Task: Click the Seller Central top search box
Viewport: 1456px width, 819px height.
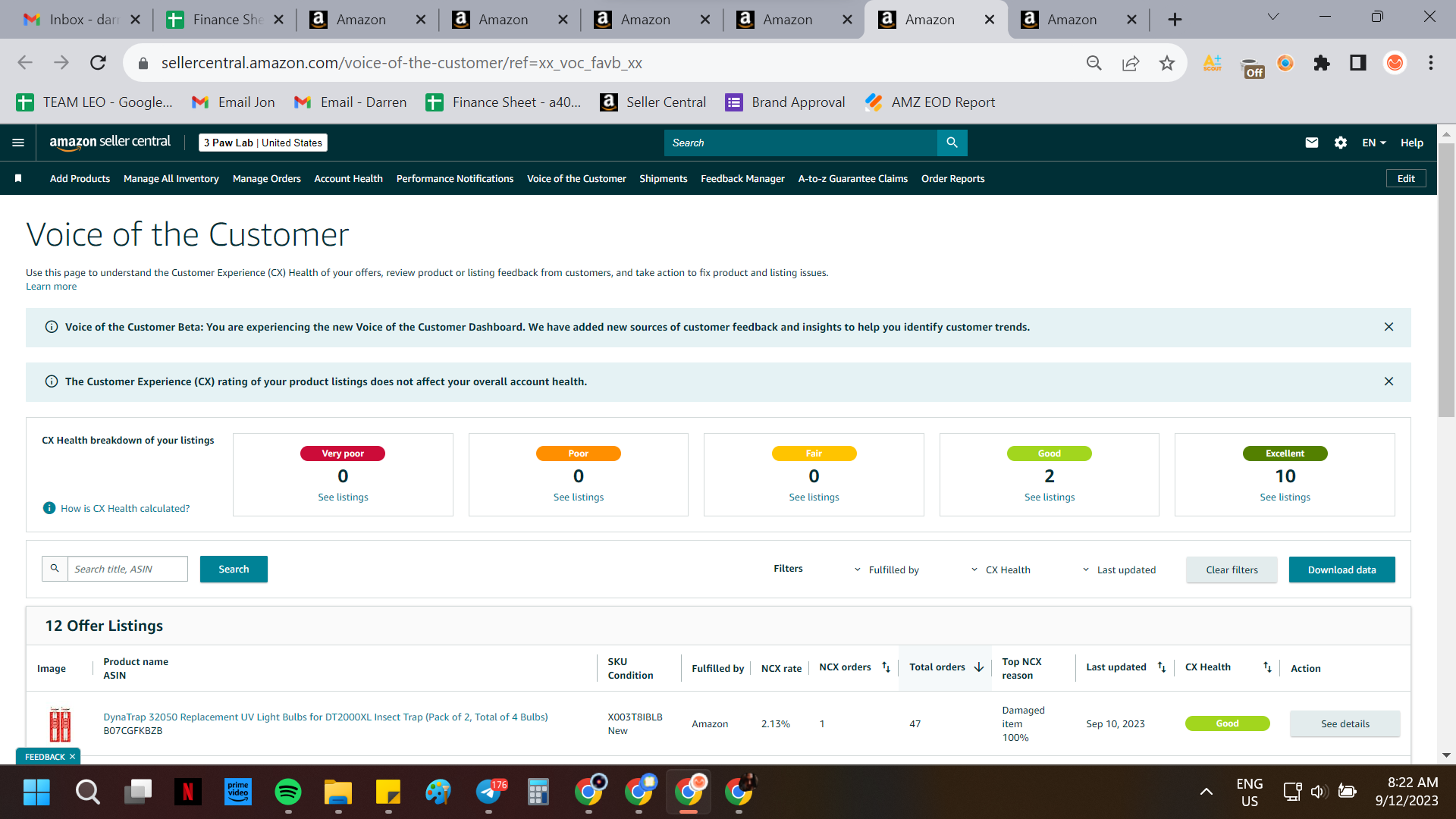Action: pyautogui.click(x=800, y=143)
